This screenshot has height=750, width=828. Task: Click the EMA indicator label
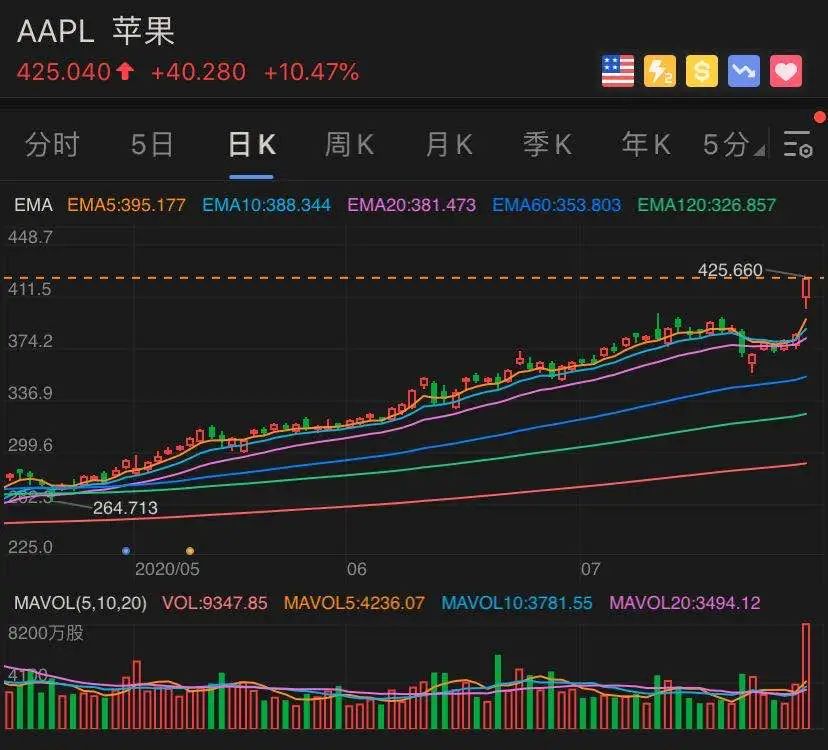[33, 205]
